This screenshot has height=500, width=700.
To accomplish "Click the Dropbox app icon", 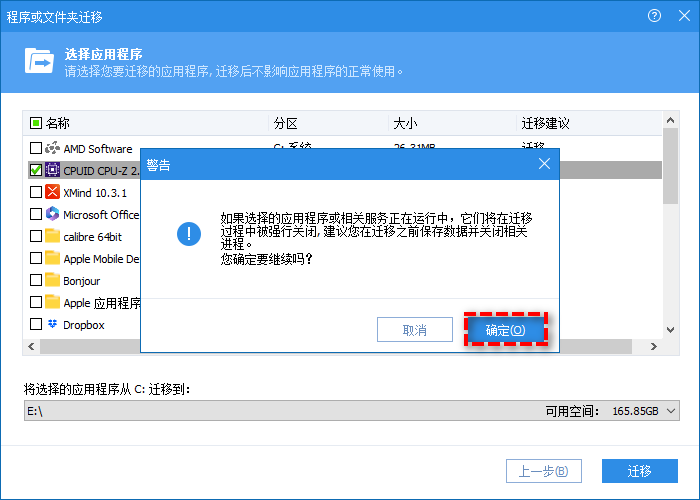I will 52,324.
